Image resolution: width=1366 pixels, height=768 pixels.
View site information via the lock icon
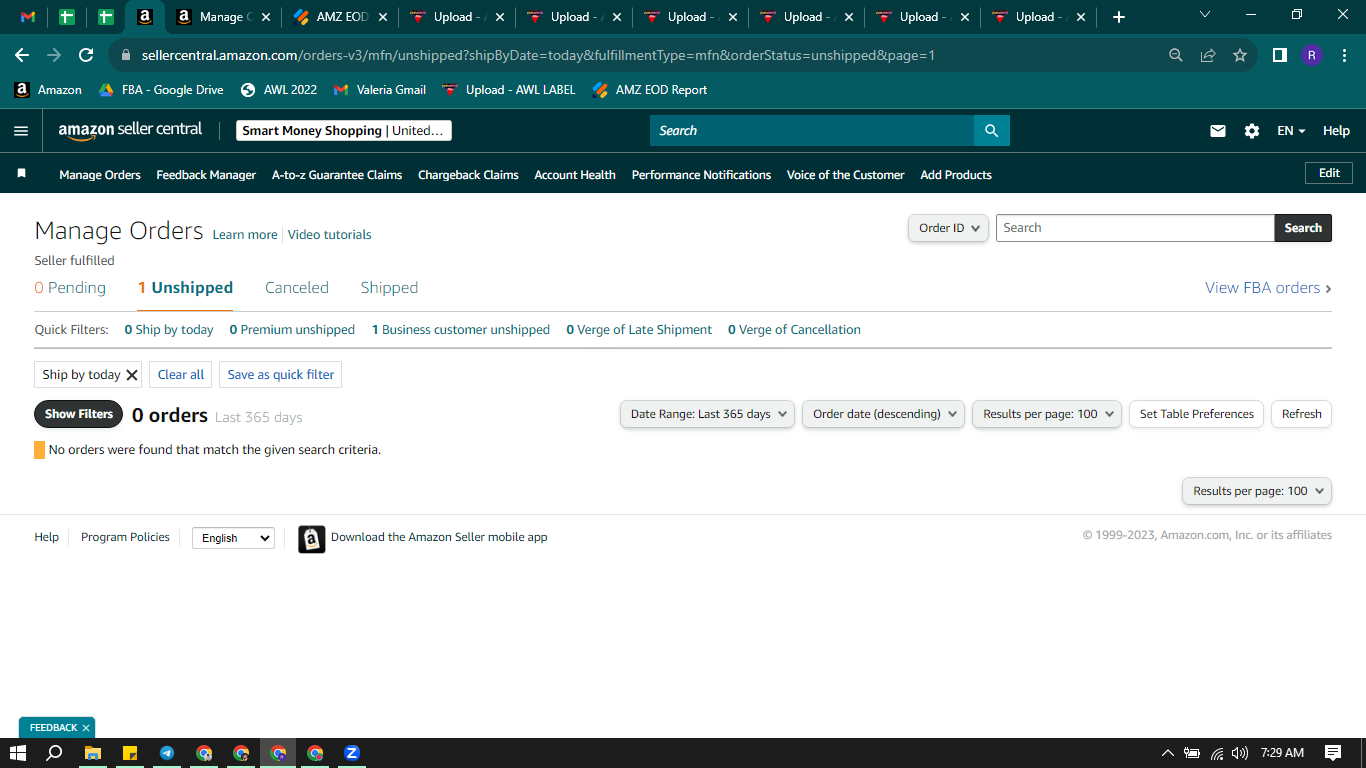(x=126, y=56)
